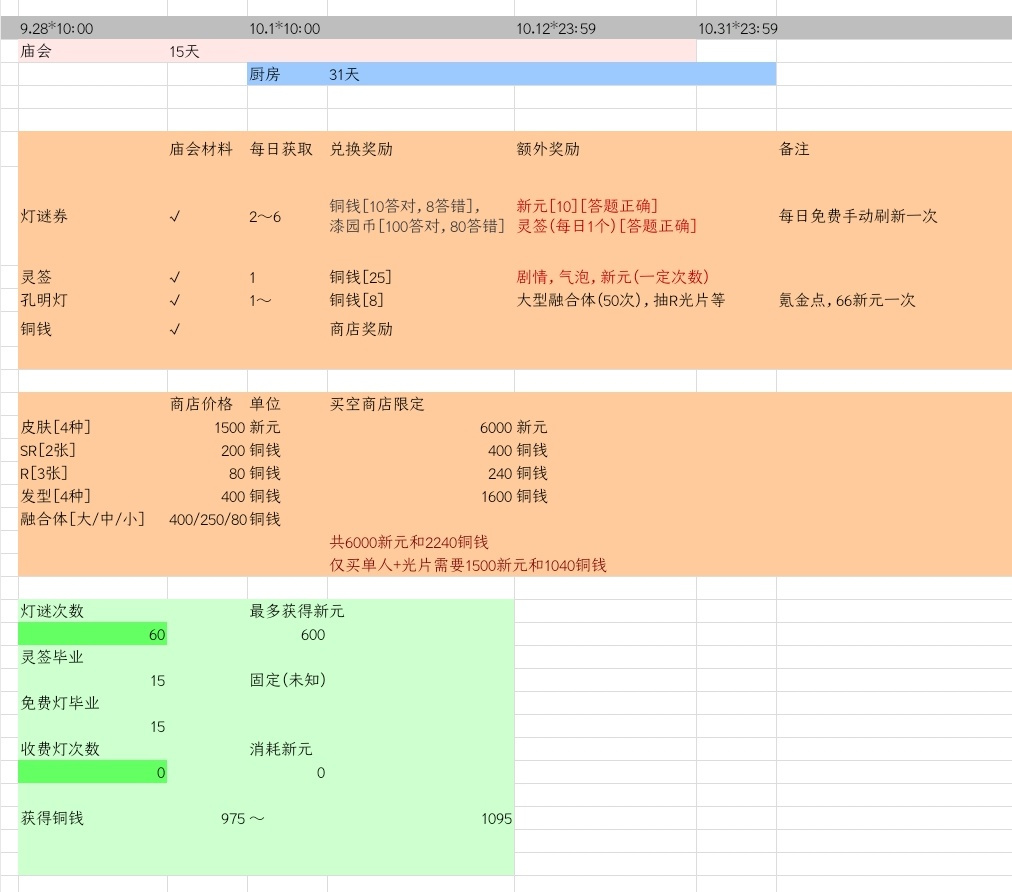The width and height of the screenshot is (1012, 892).
Task: Click the 免费灯毕业 label
Action: [60, 703]
